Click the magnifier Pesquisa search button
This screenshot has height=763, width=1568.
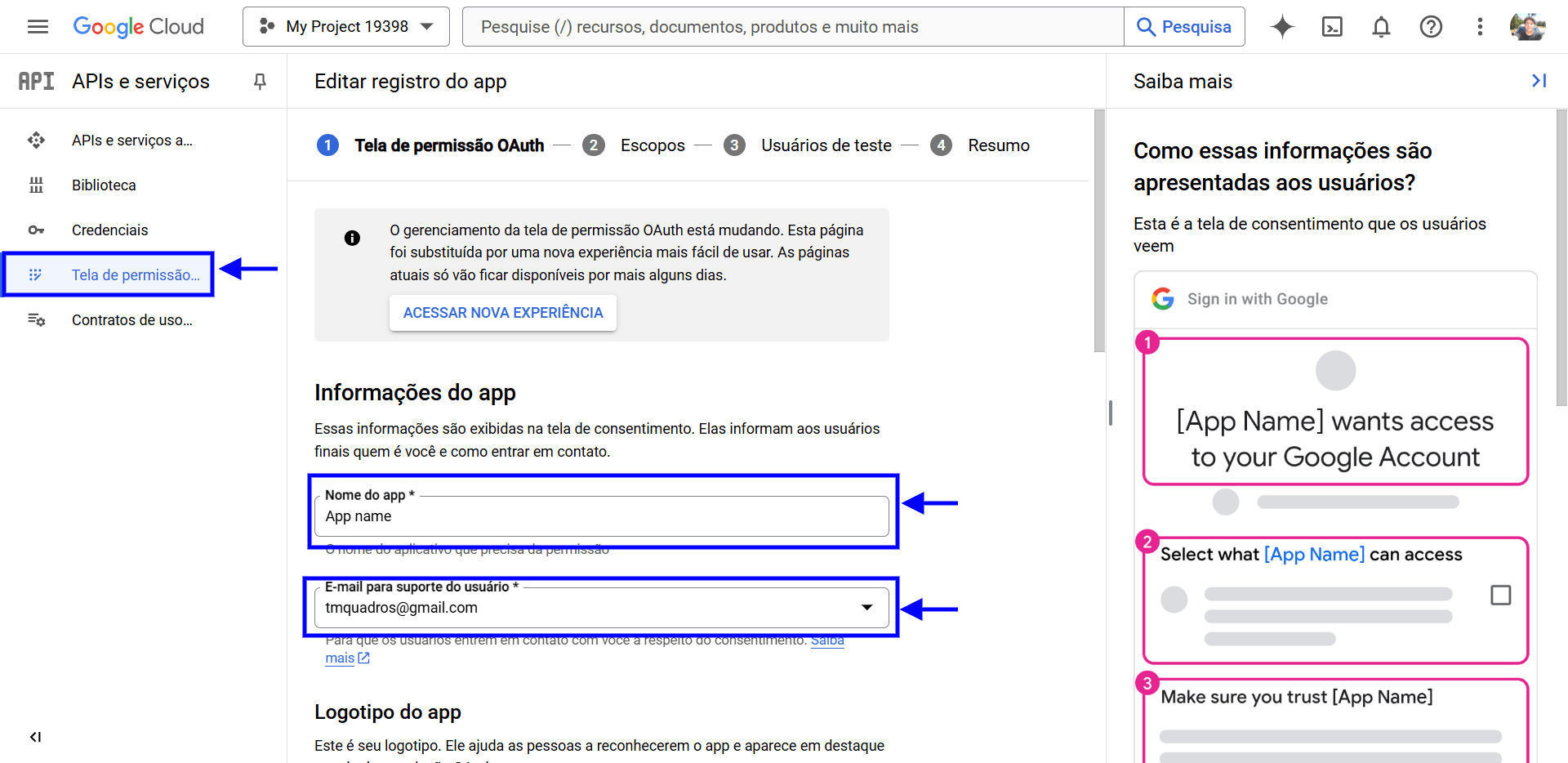click(1184, 27)
